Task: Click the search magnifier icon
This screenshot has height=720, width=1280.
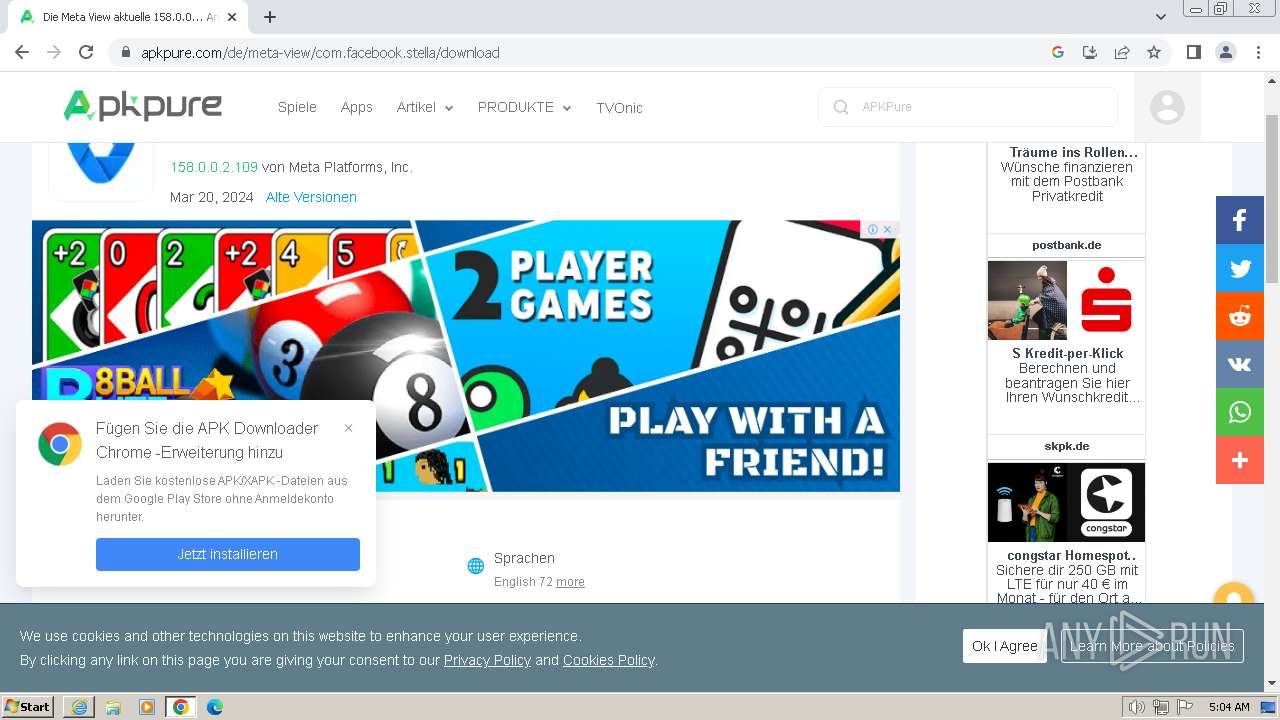Action: click(x=841, y=107)
